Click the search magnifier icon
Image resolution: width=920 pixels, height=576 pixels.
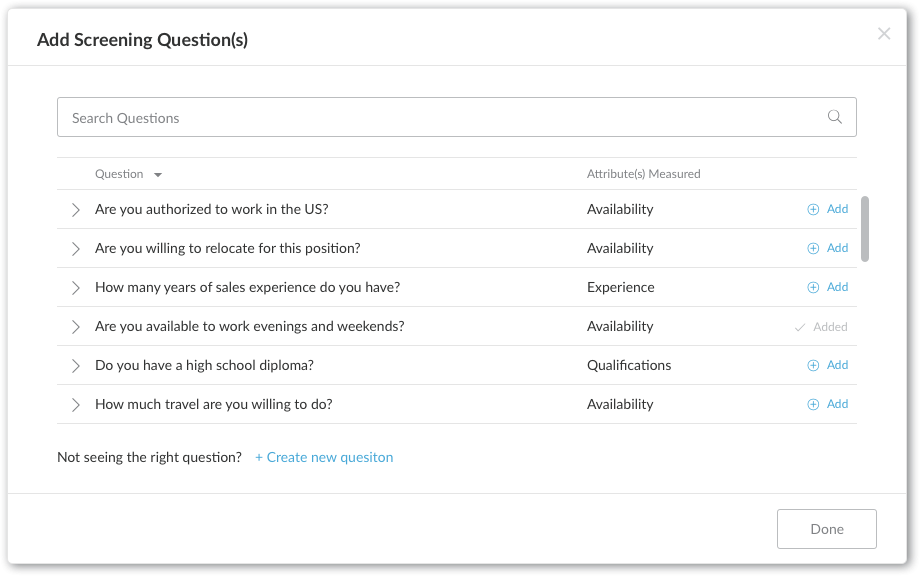pos(835,117)
